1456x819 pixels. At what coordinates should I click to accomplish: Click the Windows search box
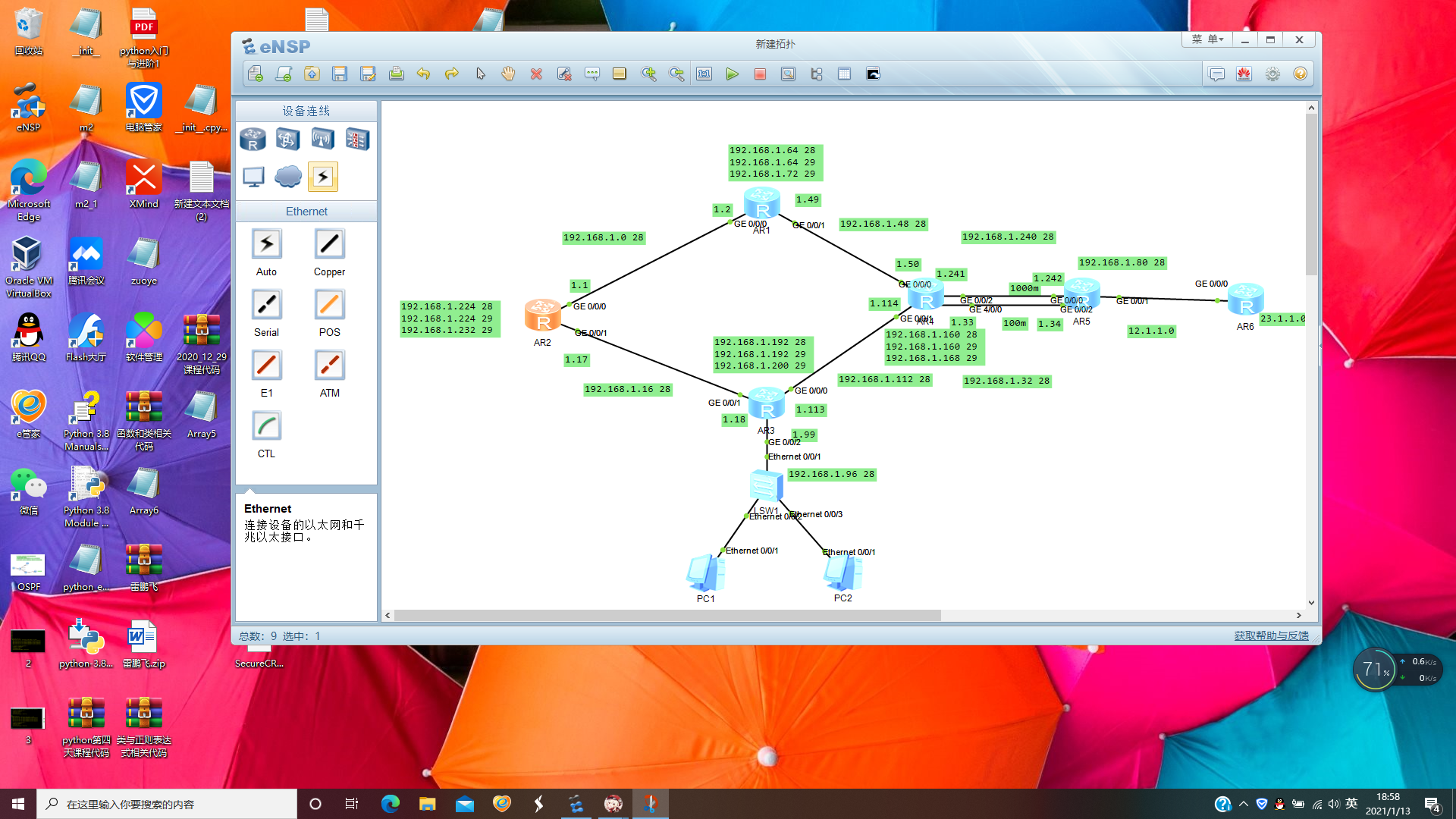[x=167, y=804]
